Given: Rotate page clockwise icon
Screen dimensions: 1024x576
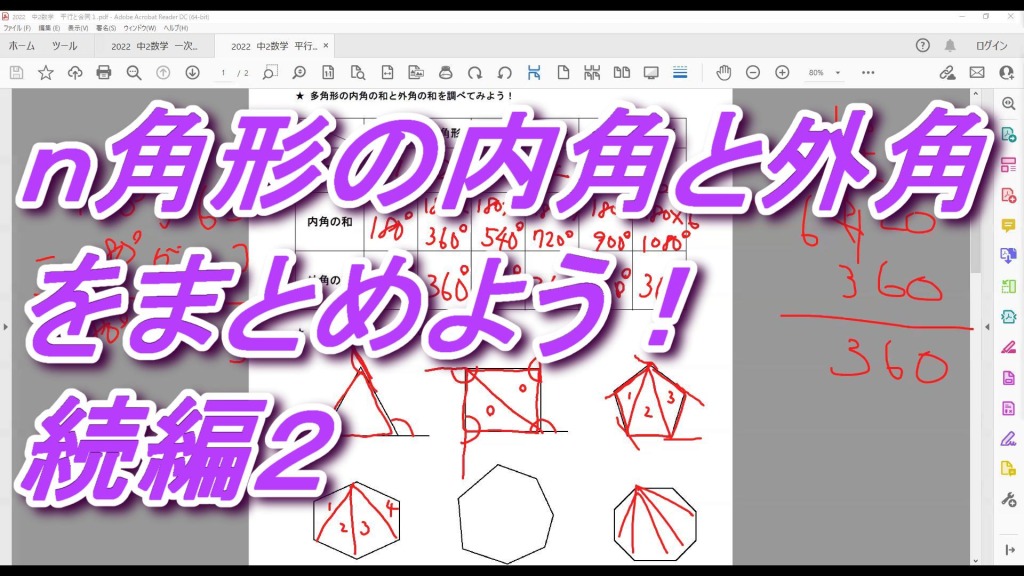Looking at the screenshot, I should [x=475, y=73].
